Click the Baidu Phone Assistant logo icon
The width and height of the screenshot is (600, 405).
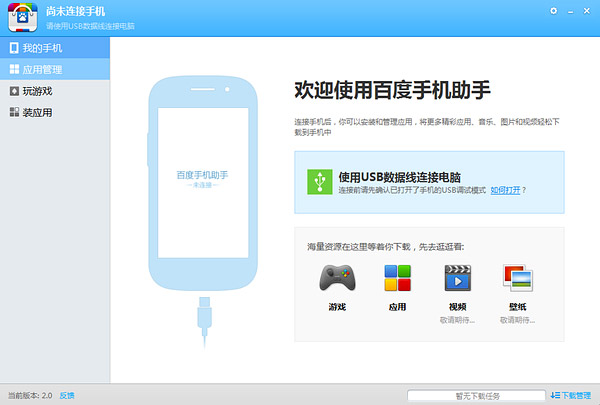pyautogui.click(x=22, y=16)
